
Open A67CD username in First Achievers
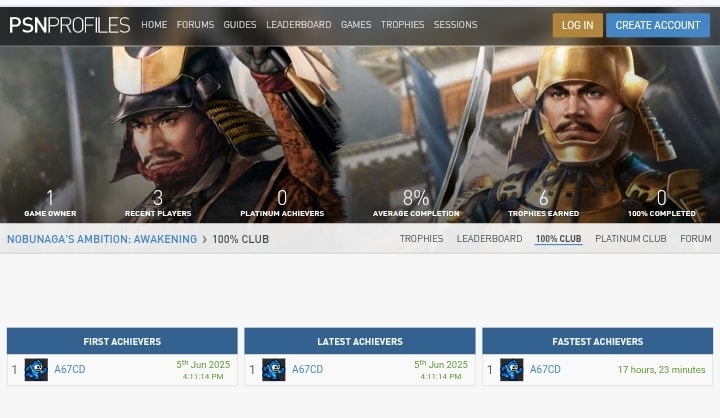coord(70,369)
